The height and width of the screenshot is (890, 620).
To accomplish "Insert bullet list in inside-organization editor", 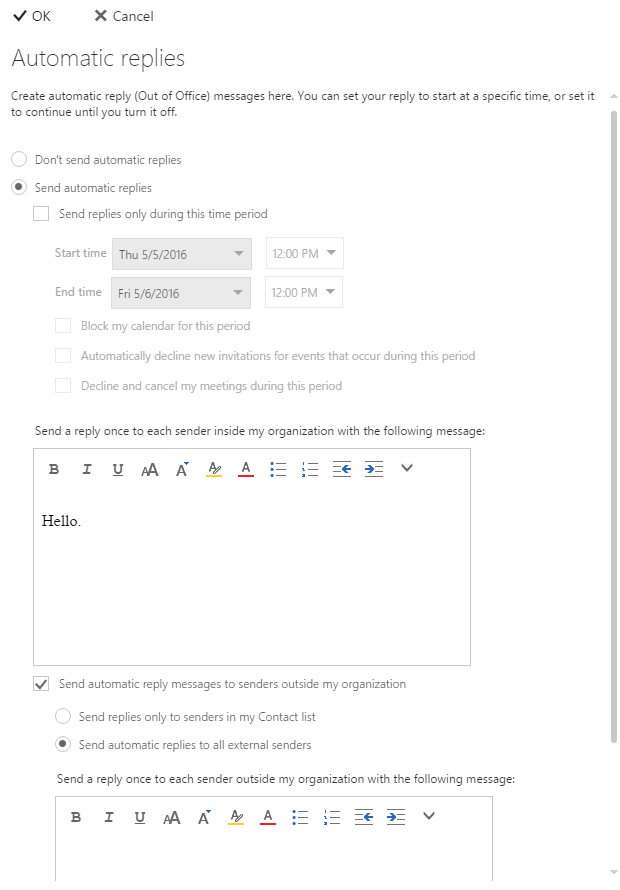I will [x=278, y=469].
